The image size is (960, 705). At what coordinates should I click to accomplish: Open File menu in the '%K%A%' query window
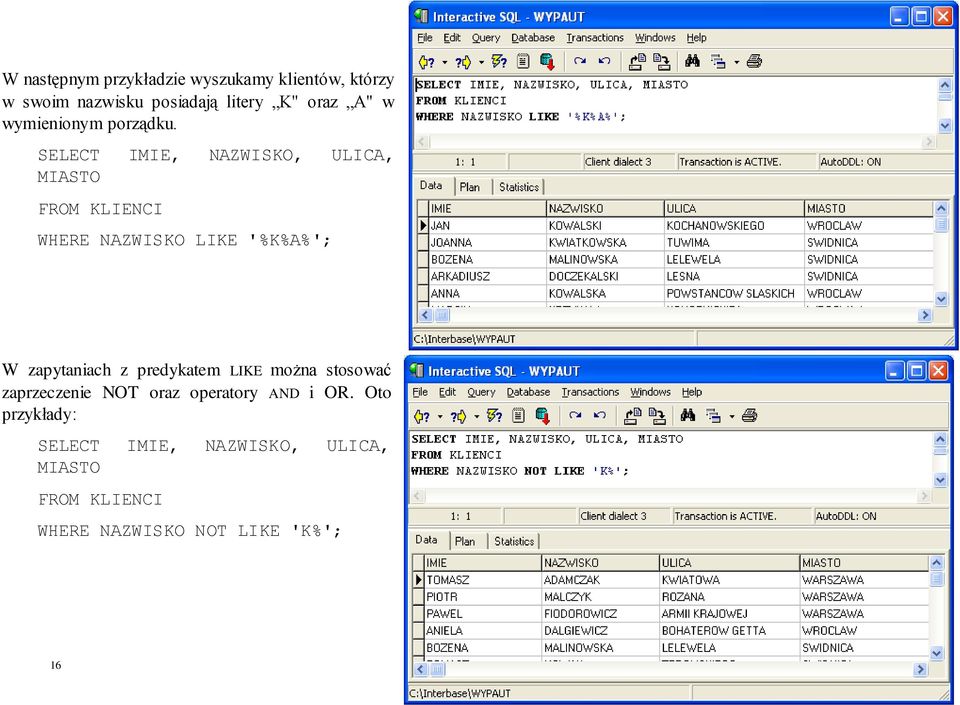(425, 38)
